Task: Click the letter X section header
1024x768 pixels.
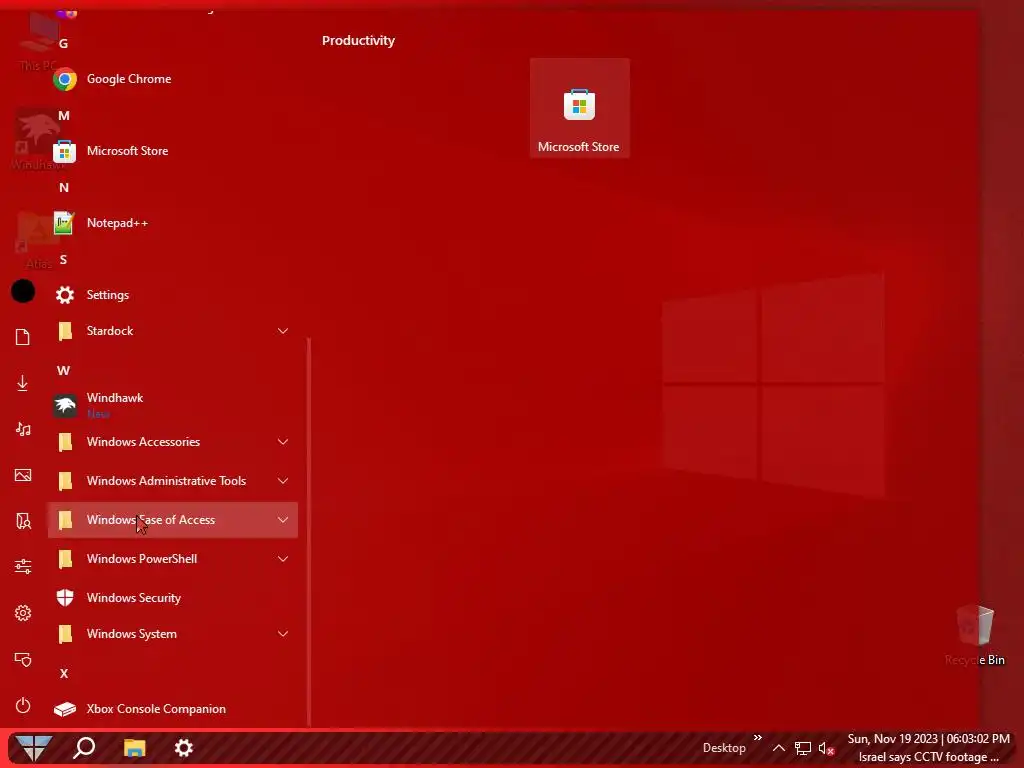Action: click(63, 673)
